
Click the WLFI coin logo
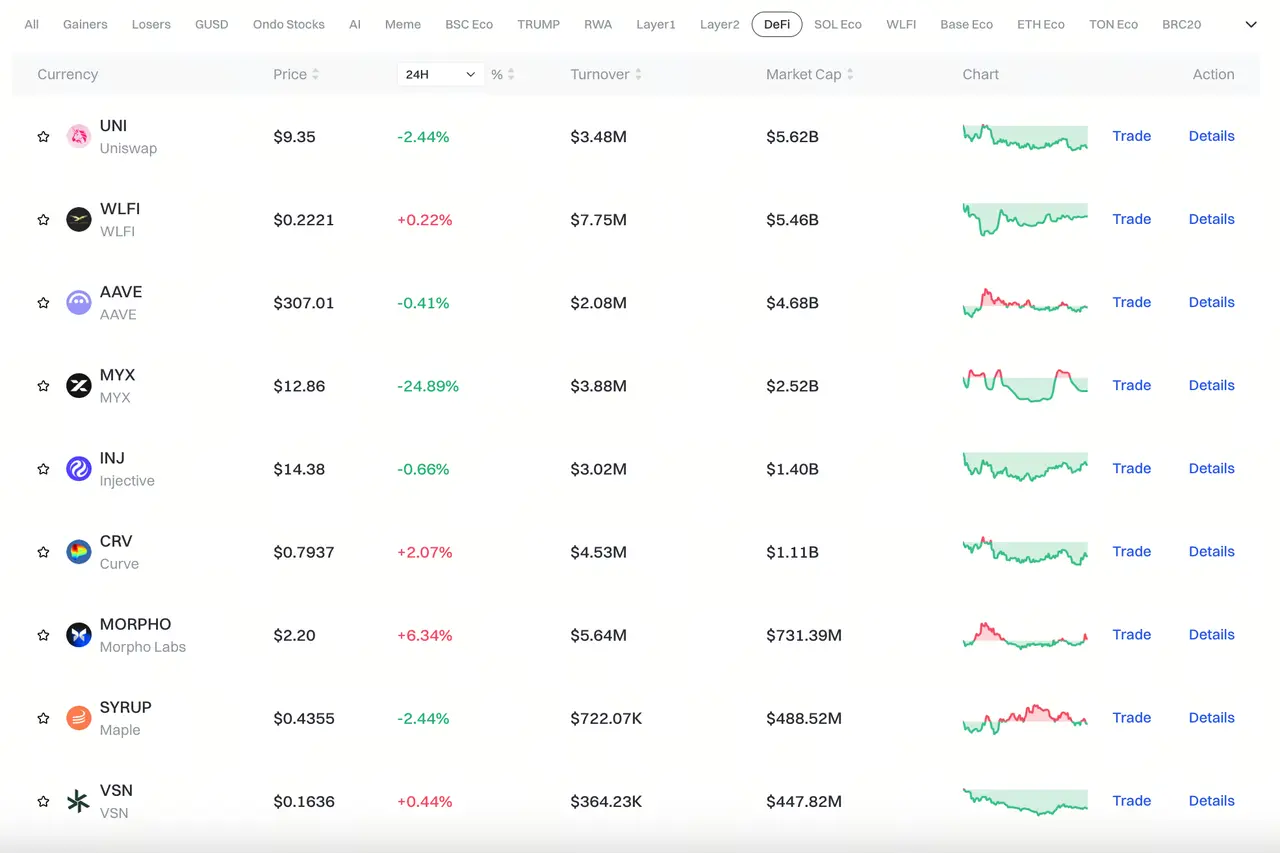pos(79,219)
